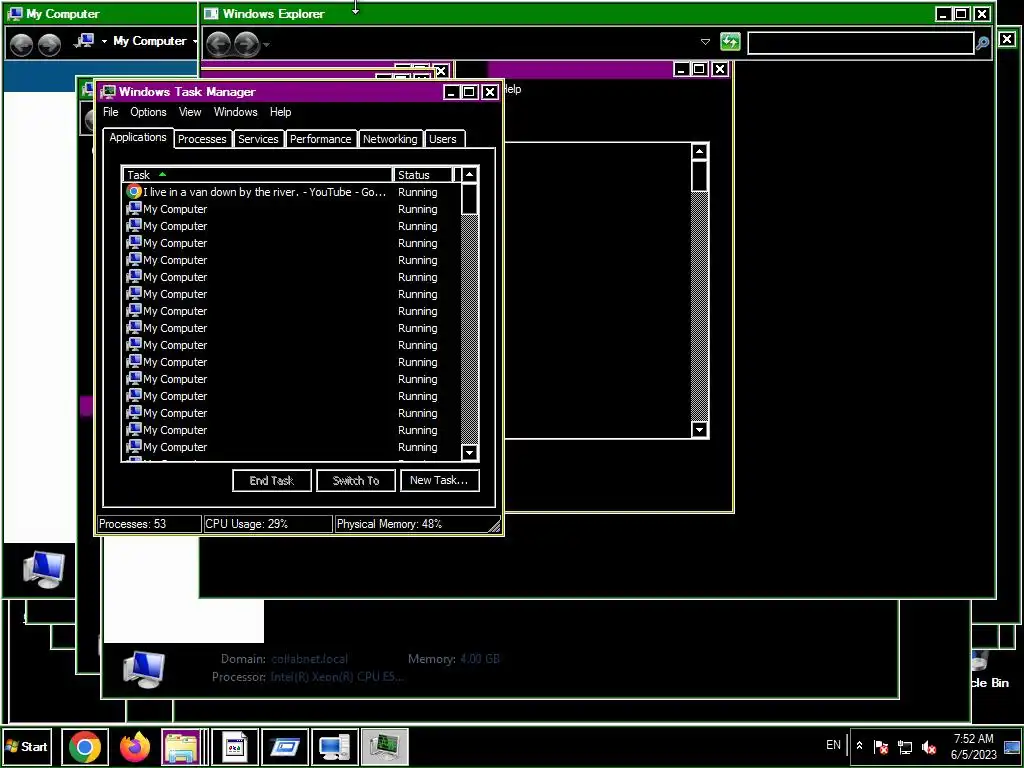Click the My Computer title bar icon
This screenshot has width=1024, height=768.
tap(16, 13)
